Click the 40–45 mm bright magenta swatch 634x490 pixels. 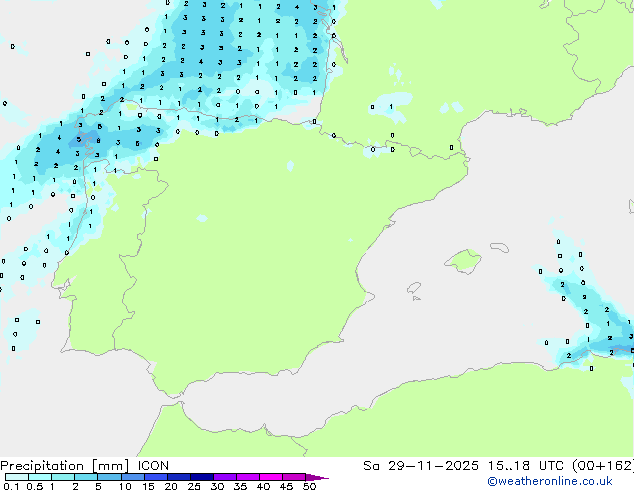[271, 477]
